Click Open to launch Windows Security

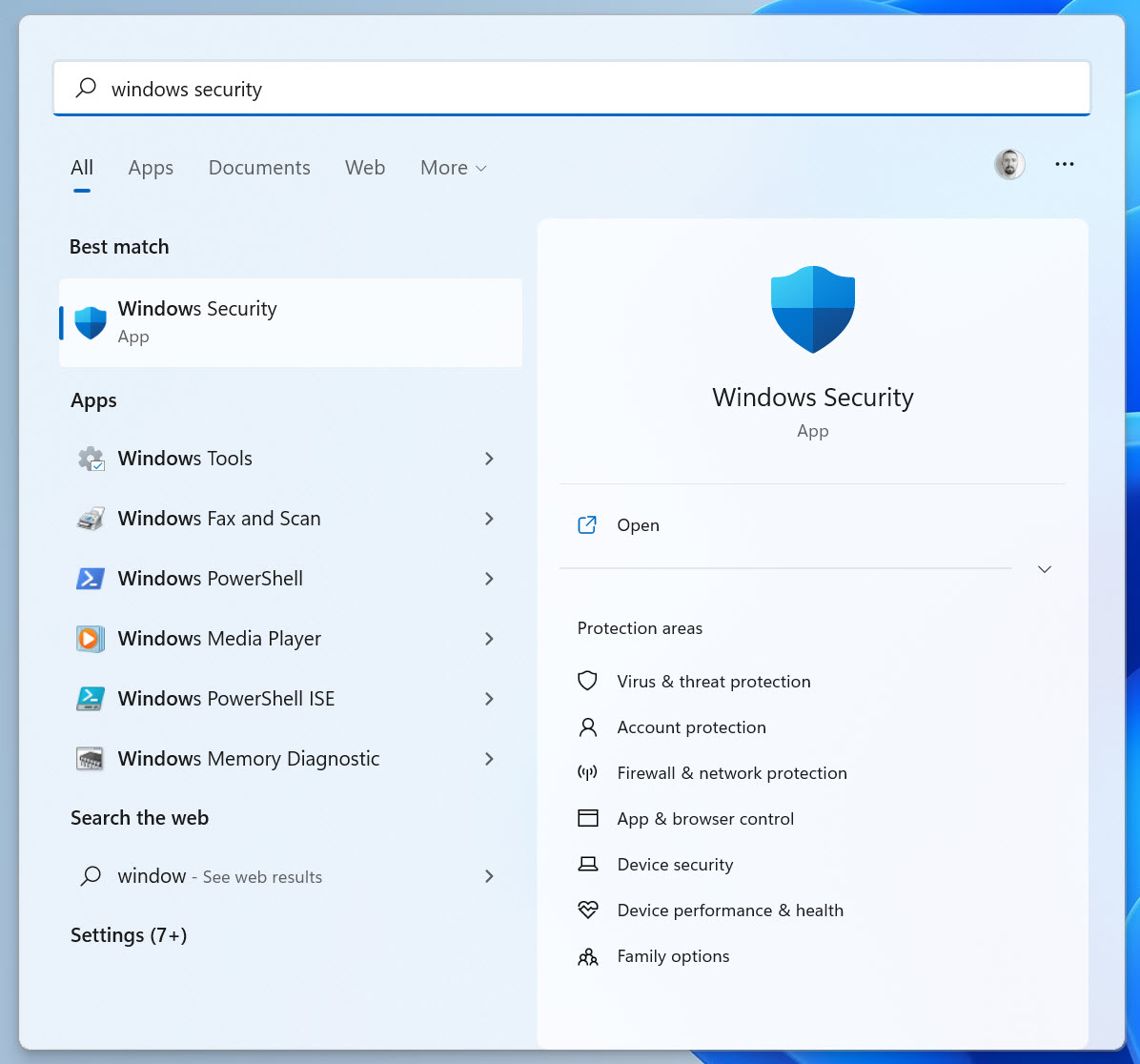638,525
